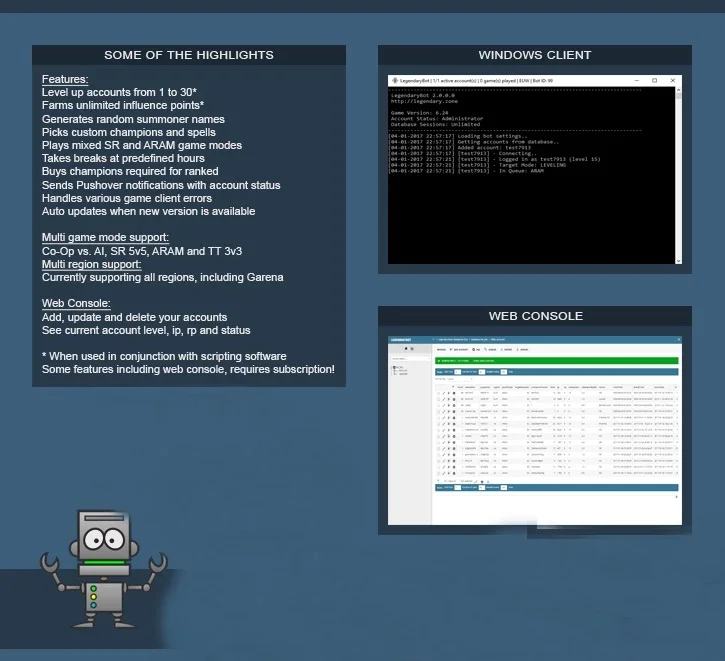Screen dimensions: 725x661
Task: Select the 'Logged in as test7913' log line
Action: pos(495,159)
